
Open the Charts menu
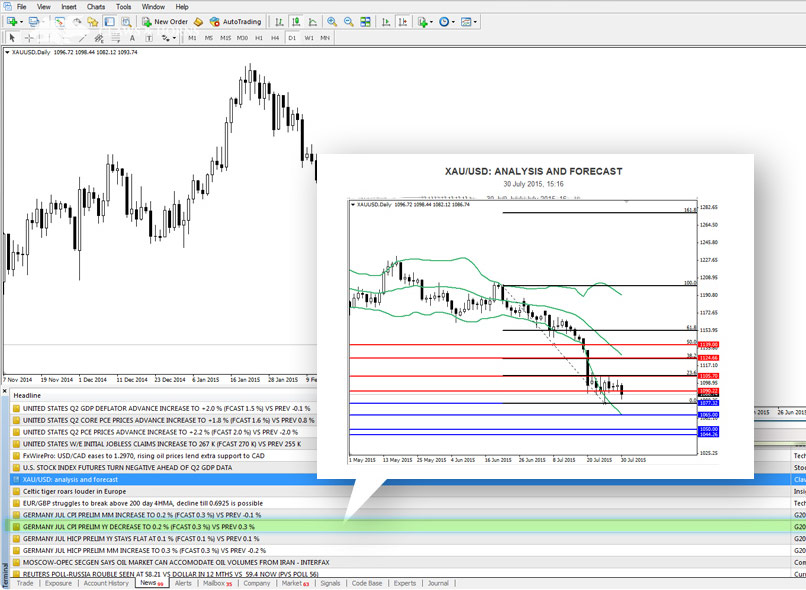click(x=96, y=6)
